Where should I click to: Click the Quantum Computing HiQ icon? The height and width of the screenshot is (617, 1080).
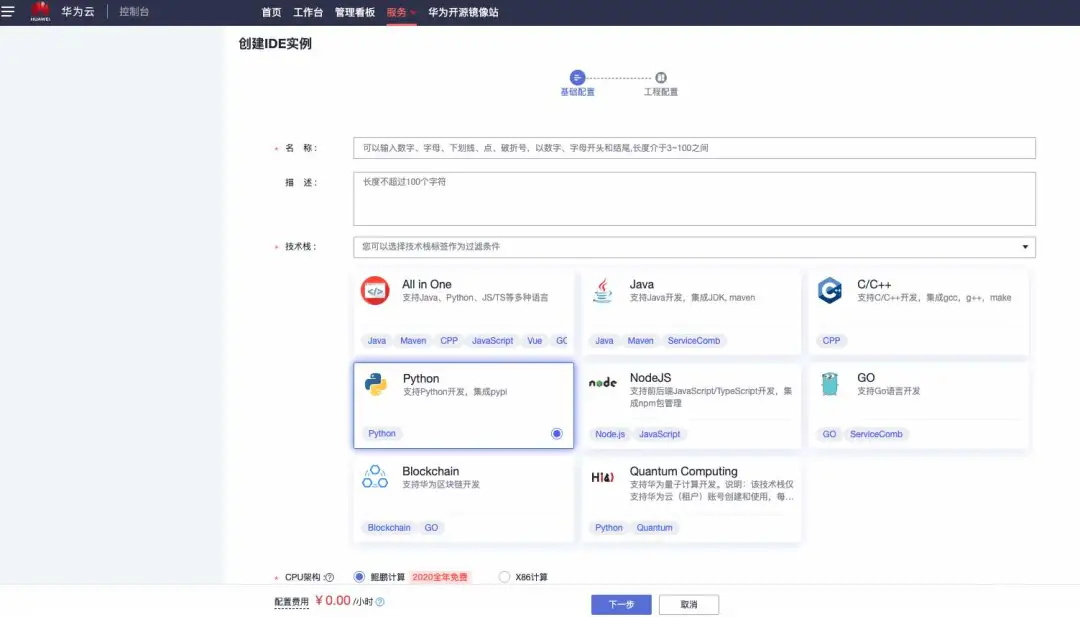click(602, 477)
